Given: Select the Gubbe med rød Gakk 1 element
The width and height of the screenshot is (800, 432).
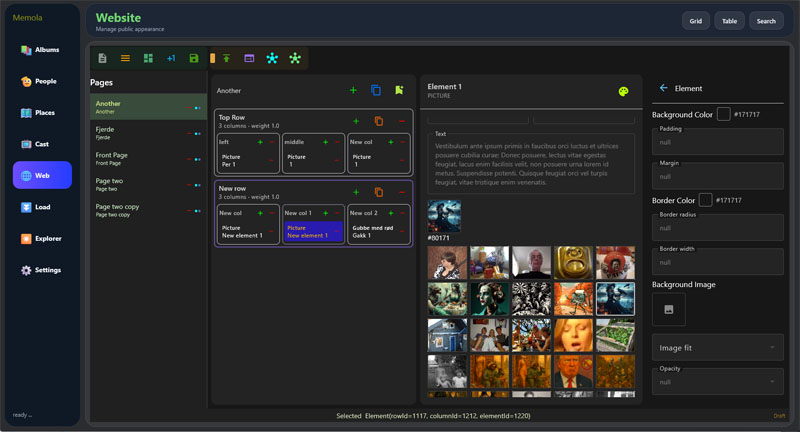Looking at the screenshot, I should 378,231.
